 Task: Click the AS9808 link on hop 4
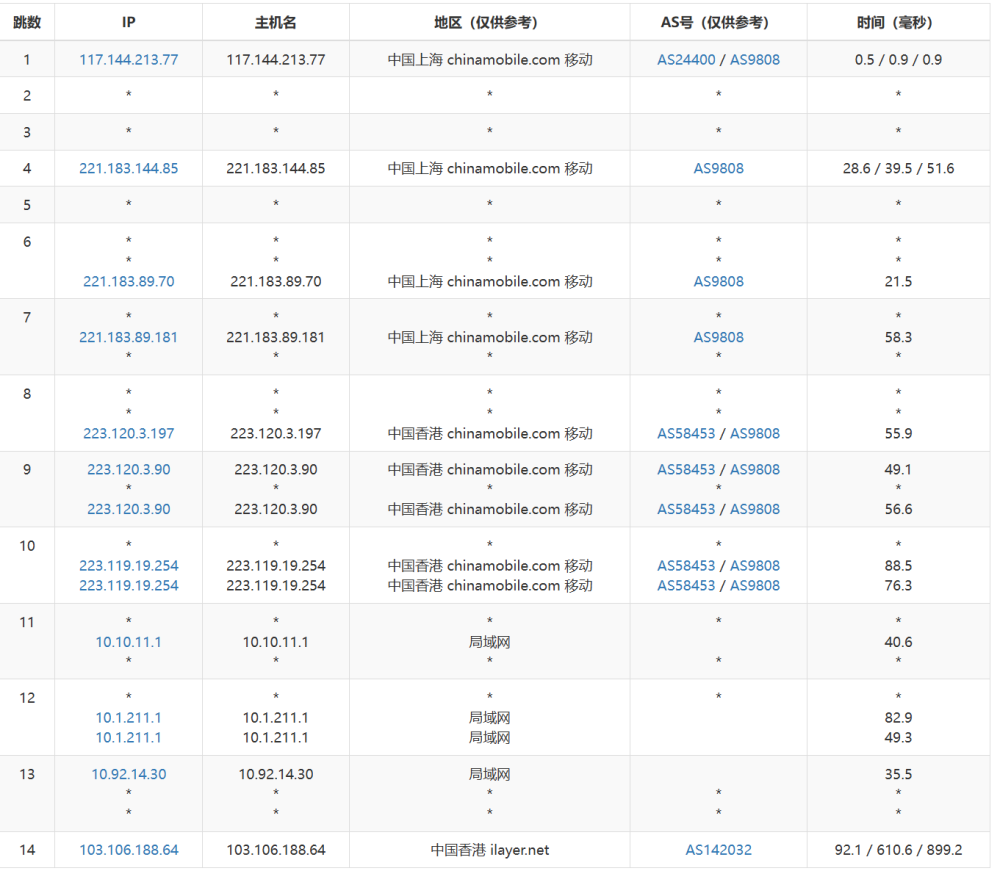tap(717, 168)
